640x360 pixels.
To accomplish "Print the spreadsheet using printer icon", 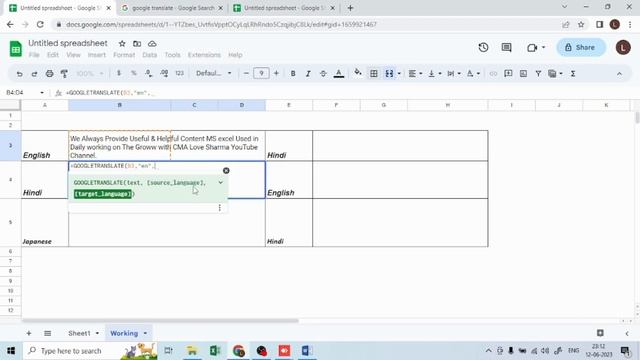I will point(49,73).
